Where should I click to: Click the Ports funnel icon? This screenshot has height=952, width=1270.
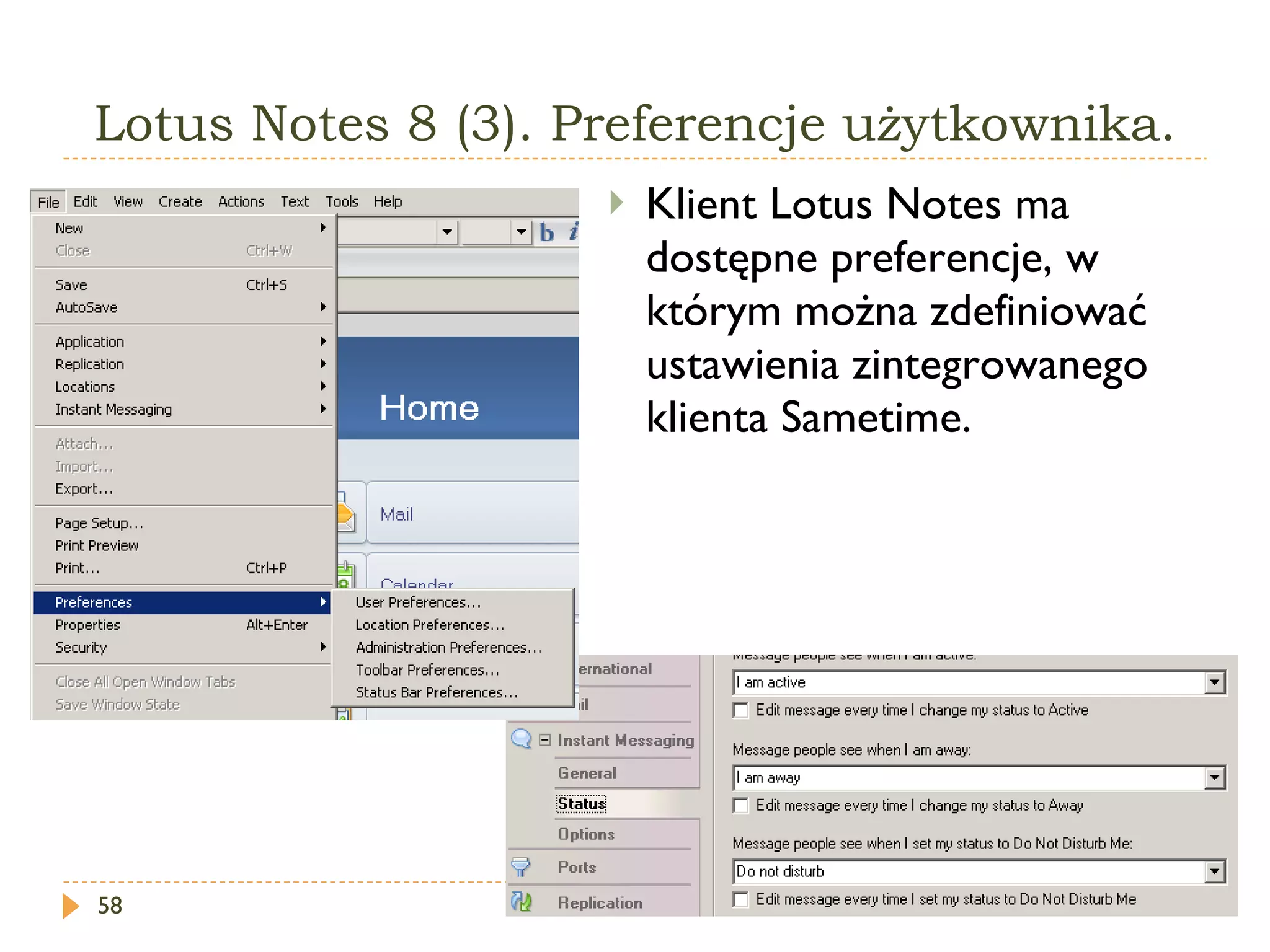(521, 867)
